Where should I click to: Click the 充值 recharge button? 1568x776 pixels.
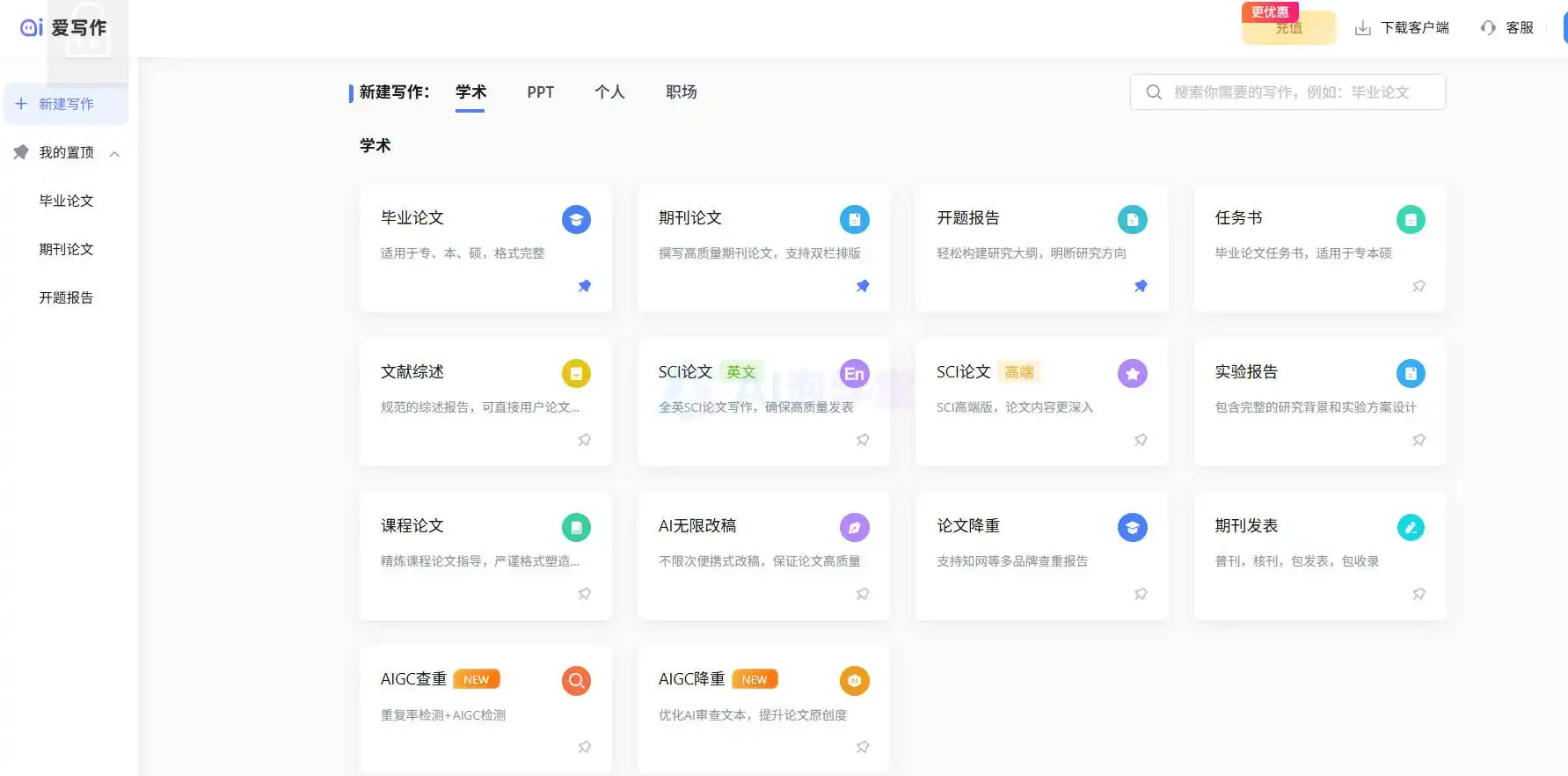coord(1288,28)
